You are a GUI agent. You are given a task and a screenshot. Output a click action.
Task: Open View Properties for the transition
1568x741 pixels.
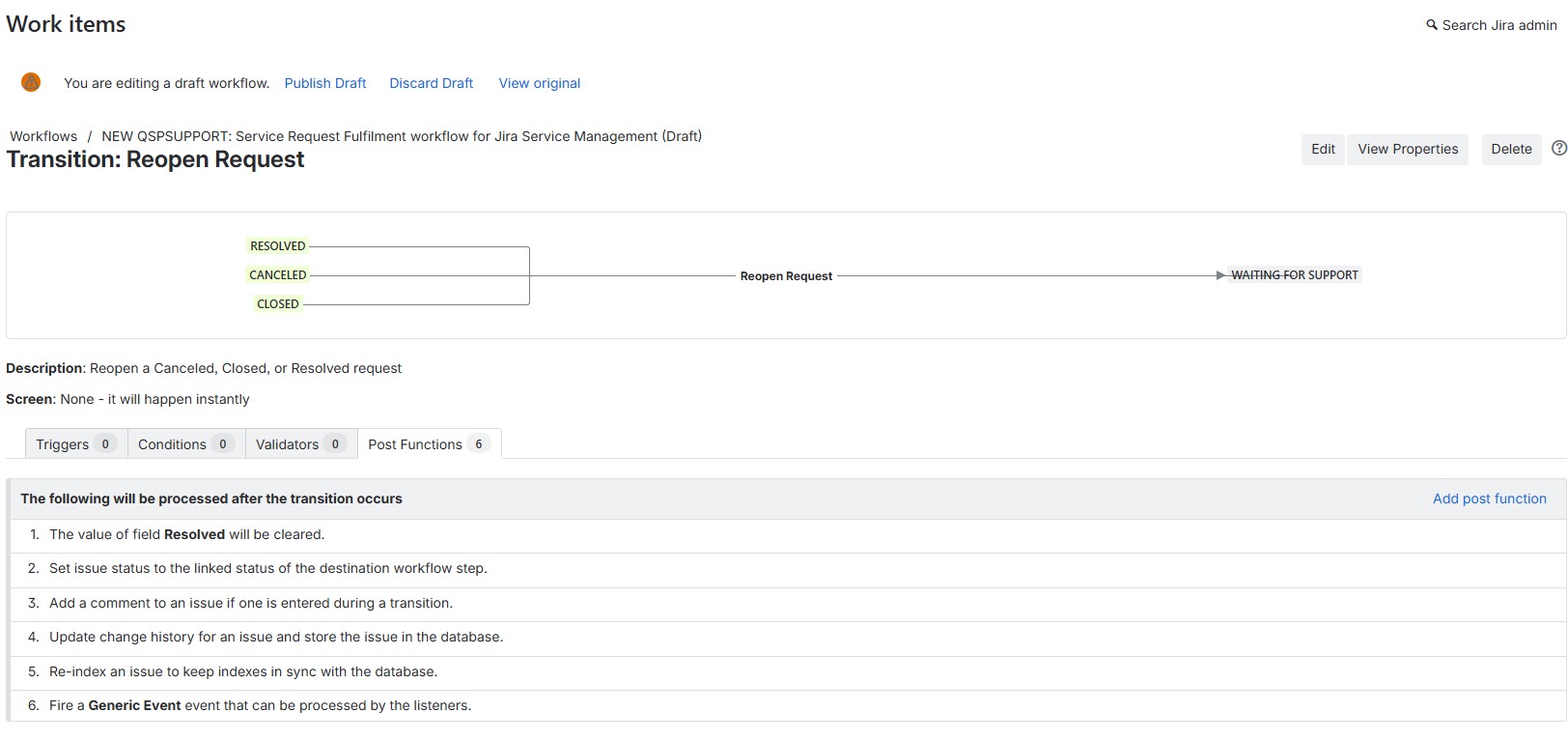click(x=1408, y=149)
